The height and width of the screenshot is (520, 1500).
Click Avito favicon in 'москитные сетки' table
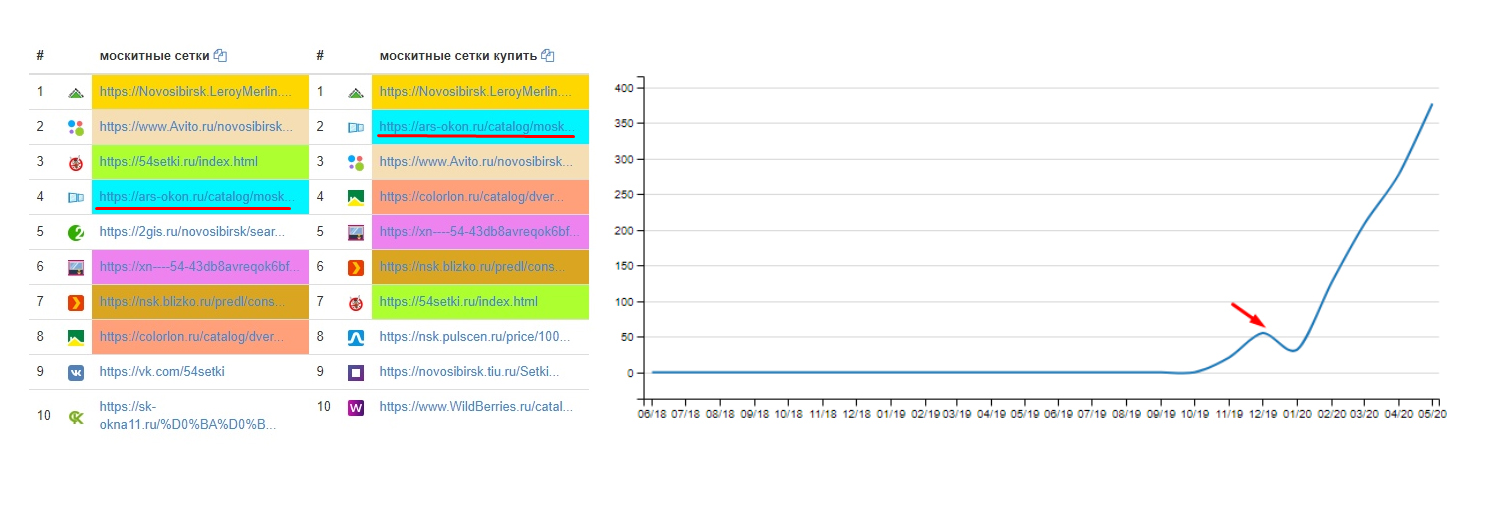click(76, 128)
